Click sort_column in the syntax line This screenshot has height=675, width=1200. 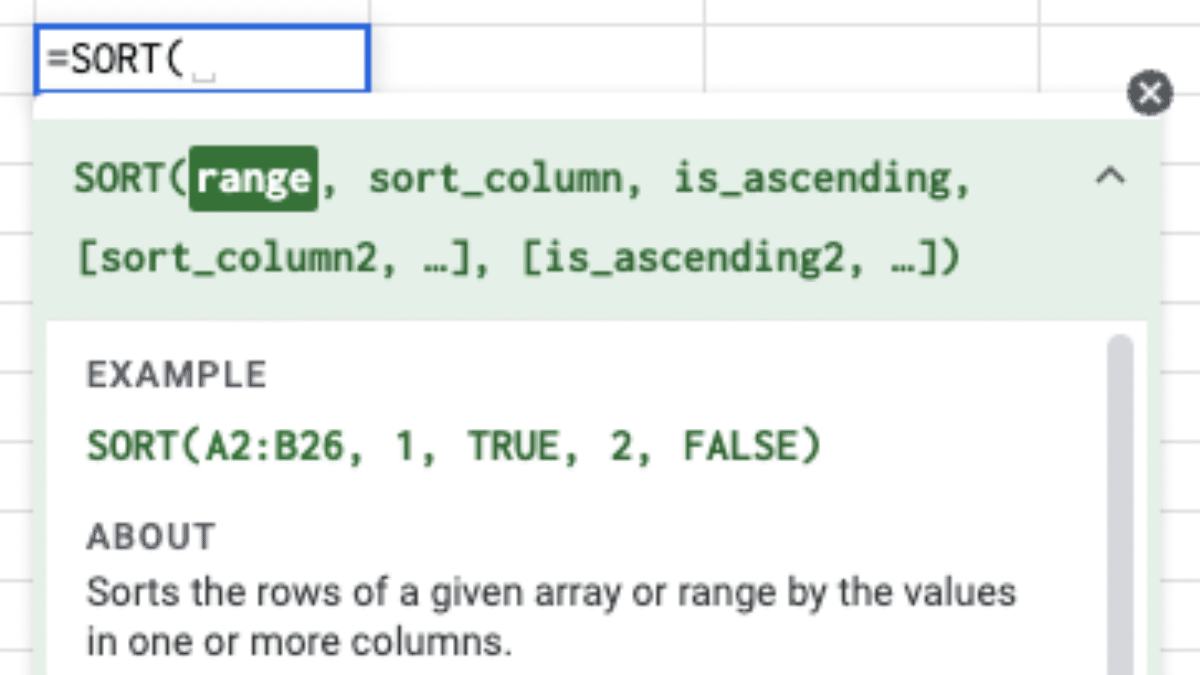pyautogui.click(x=495, y=179)
